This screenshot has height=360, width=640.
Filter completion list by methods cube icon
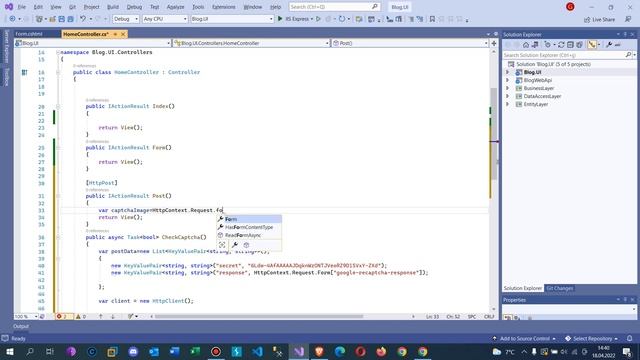[246, 245]
